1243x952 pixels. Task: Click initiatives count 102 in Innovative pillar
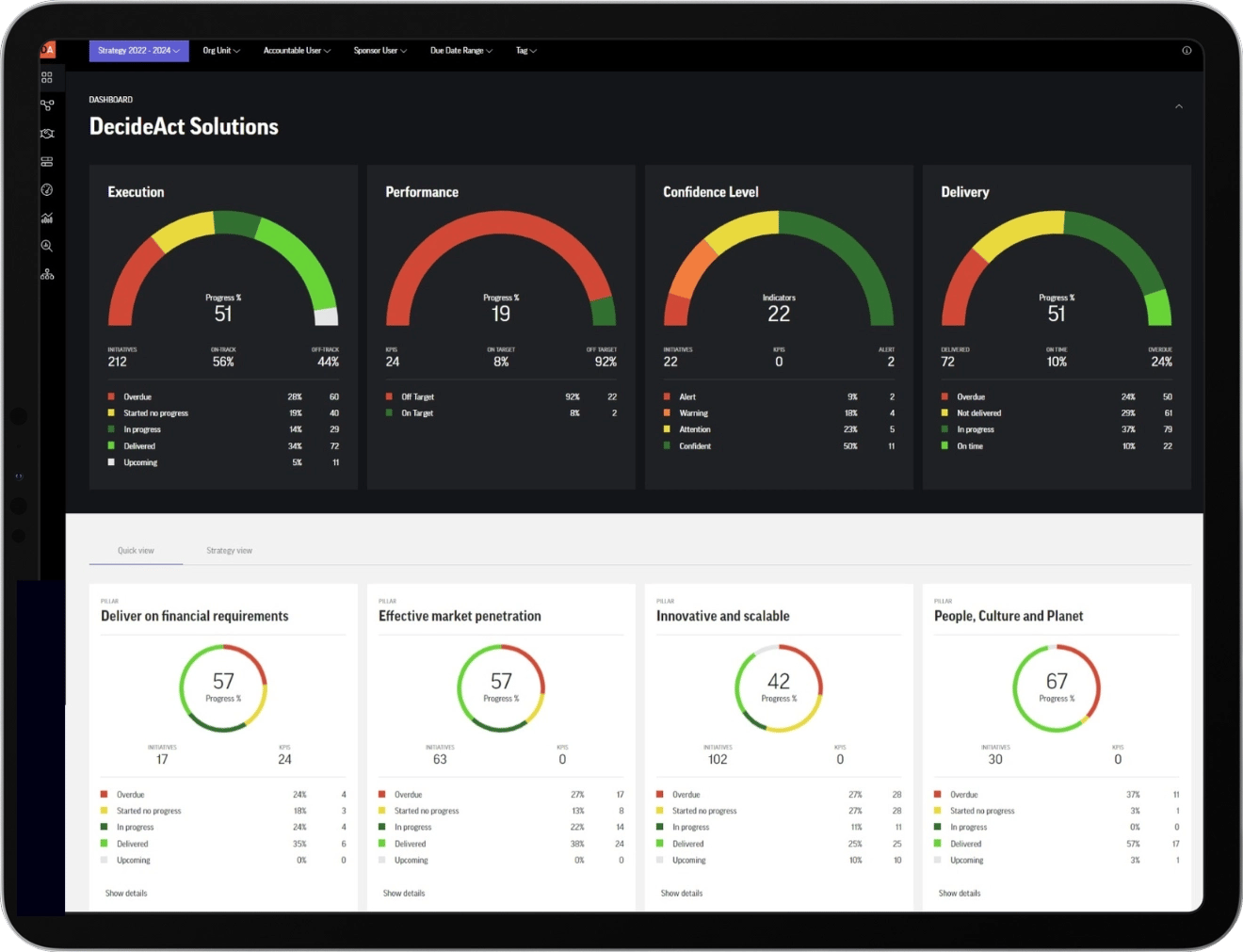coord(718,759)
